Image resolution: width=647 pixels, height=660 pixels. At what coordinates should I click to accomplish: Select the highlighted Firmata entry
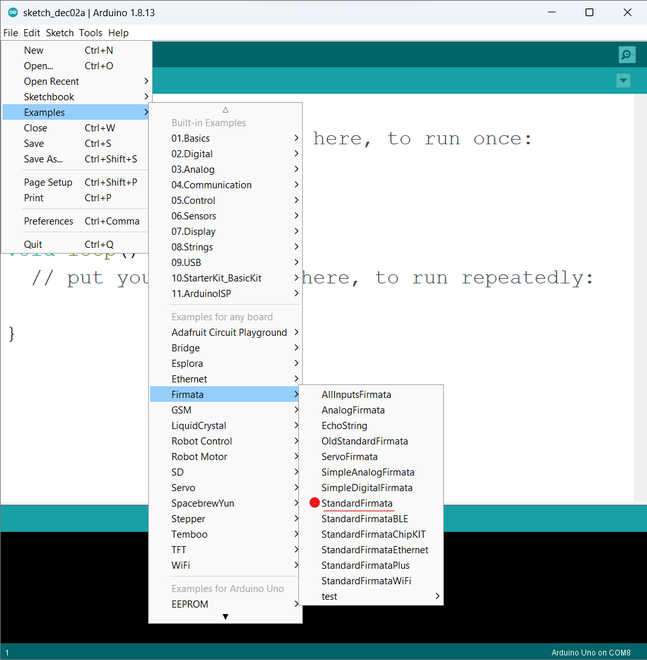coord(225,394)
